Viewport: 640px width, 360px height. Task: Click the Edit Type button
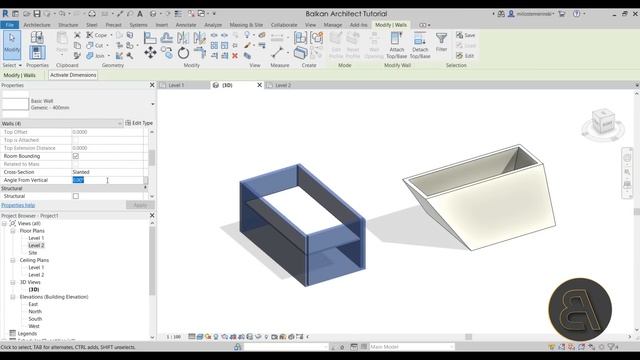point(139,123)
